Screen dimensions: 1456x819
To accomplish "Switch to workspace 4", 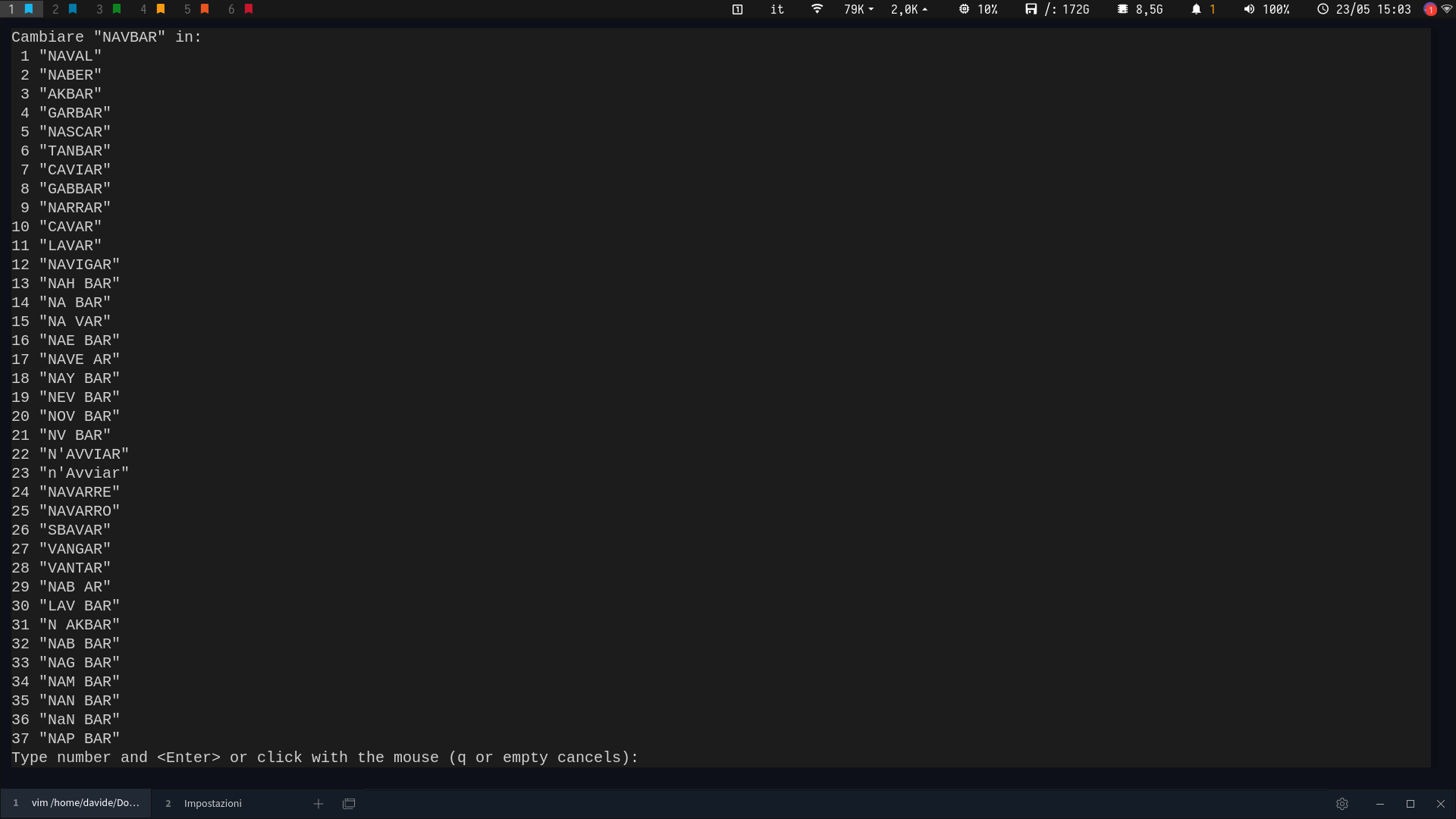I will (152, 9).
